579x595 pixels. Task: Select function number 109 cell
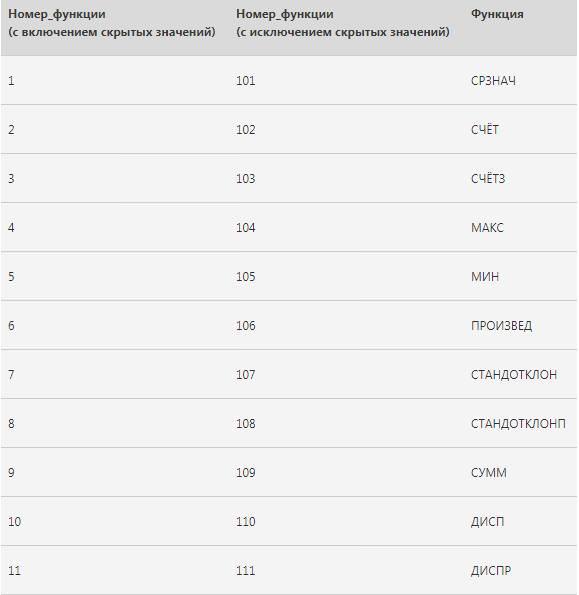click(x=245, y=473)
